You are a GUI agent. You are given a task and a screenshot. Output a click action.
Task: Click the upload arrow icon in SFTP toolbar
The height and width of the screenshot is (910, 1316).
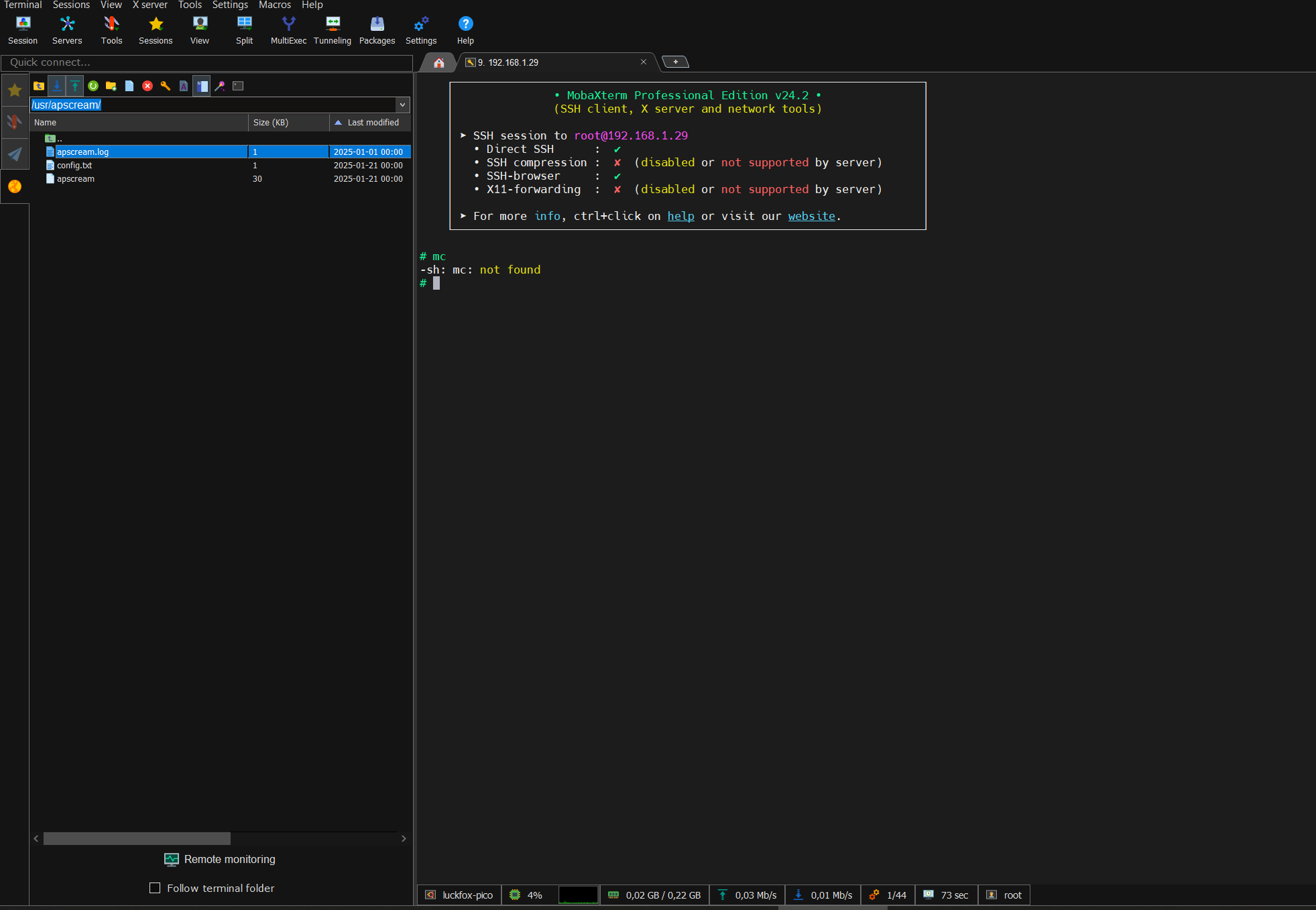[75, 86]
